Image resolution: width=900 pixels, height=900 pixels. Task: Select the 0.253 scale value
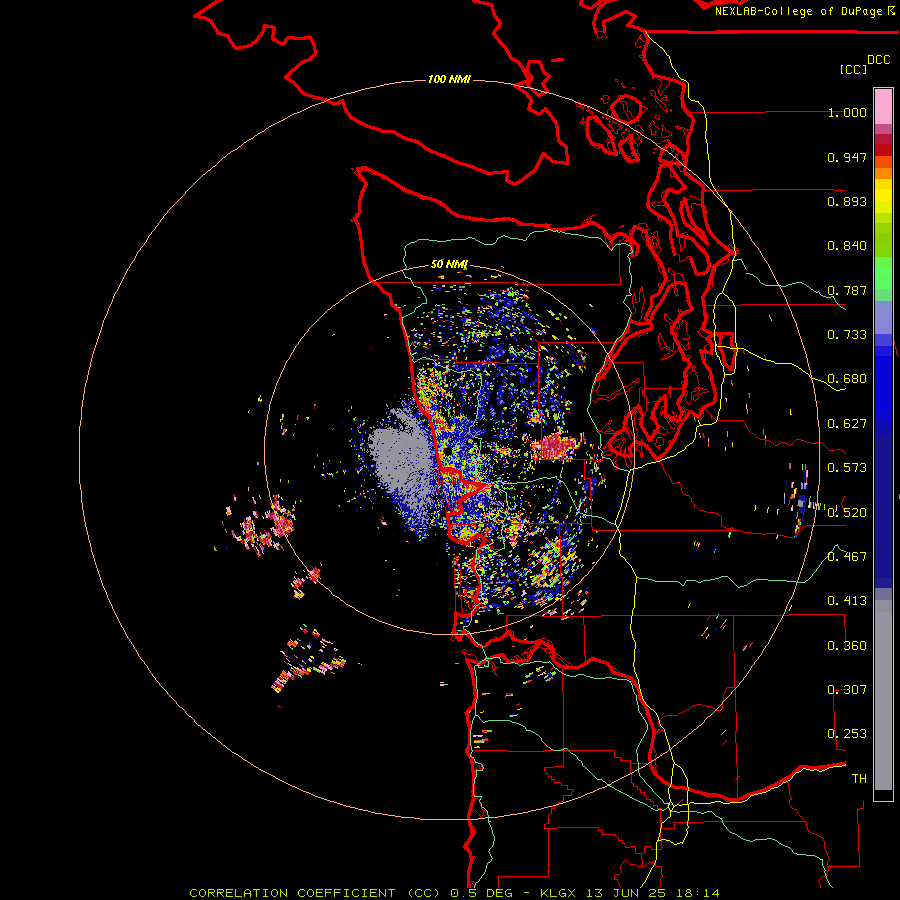[x=847, y=734]
